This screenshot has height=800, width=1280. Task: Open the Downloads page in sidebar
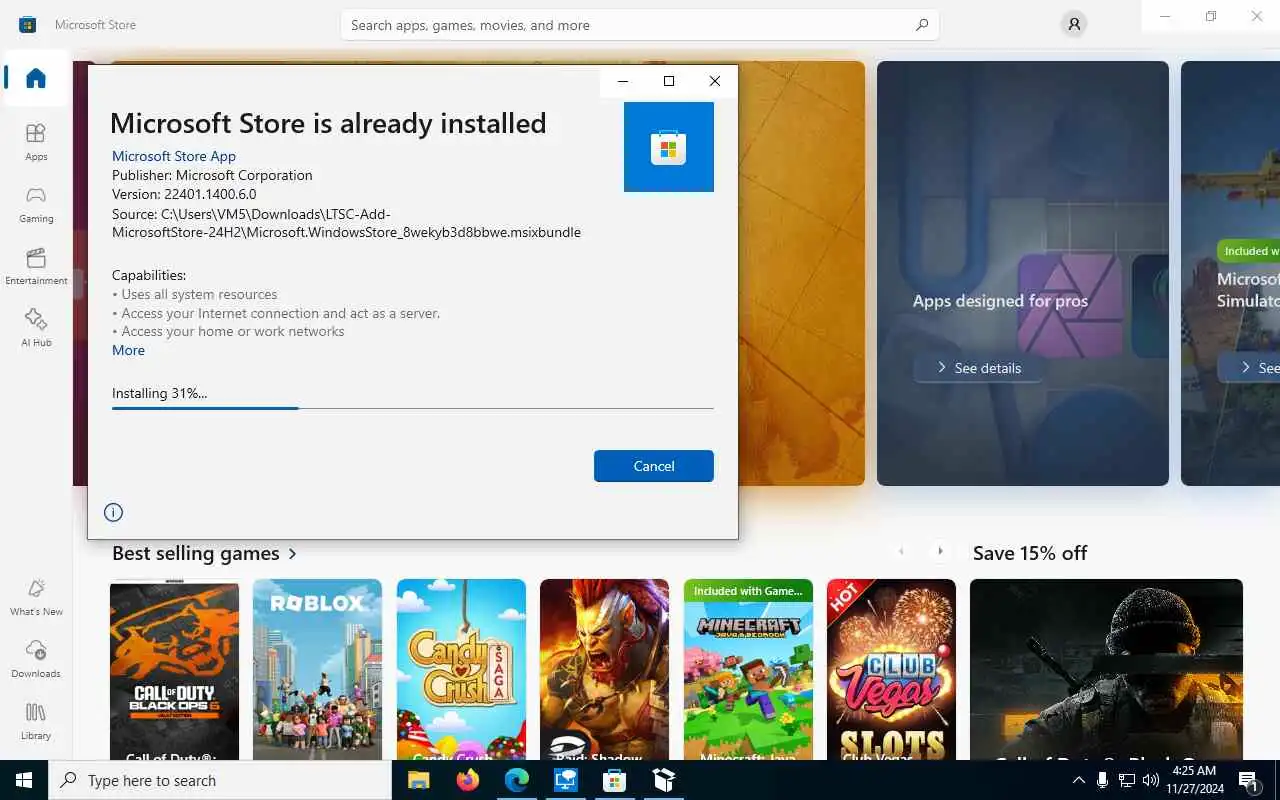pyautogui.click(x=36, y=658)
